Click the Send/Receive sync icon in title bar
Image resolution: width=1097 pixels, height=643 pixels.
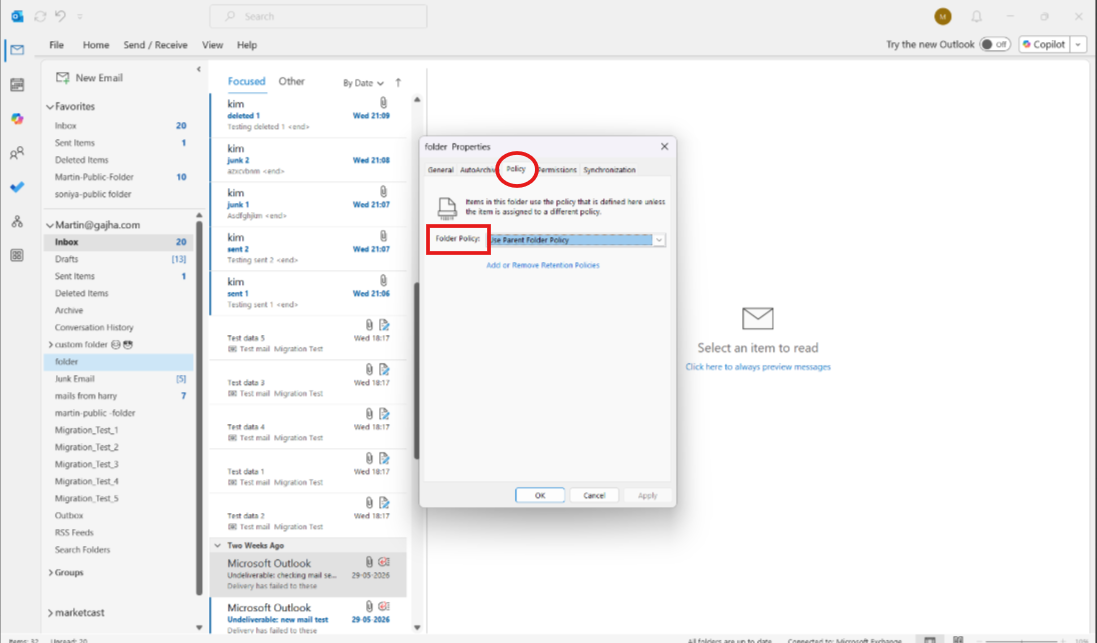point(40,16)
